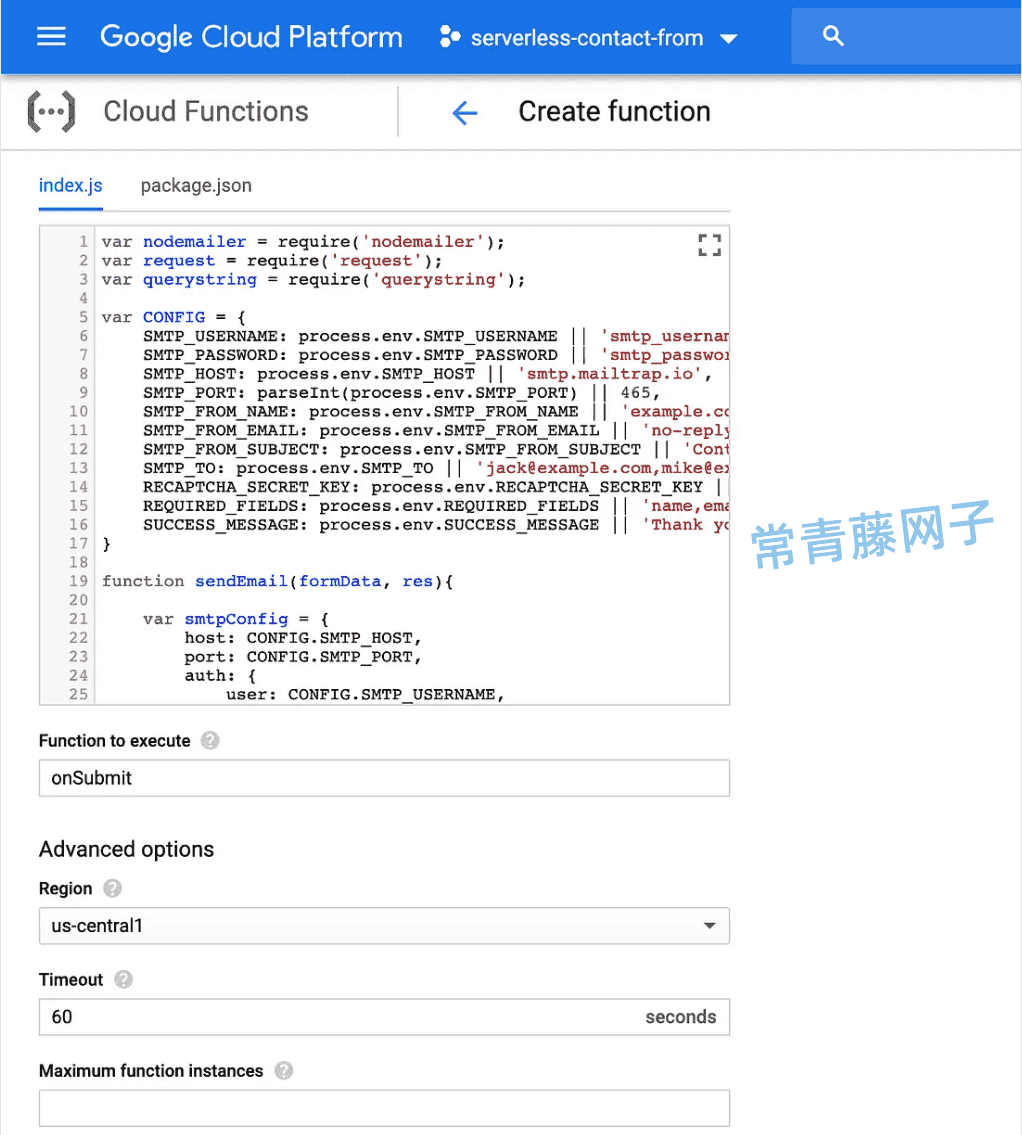Click help icon beside Region
This screenshot has width=1022, height=1135.
112,888
